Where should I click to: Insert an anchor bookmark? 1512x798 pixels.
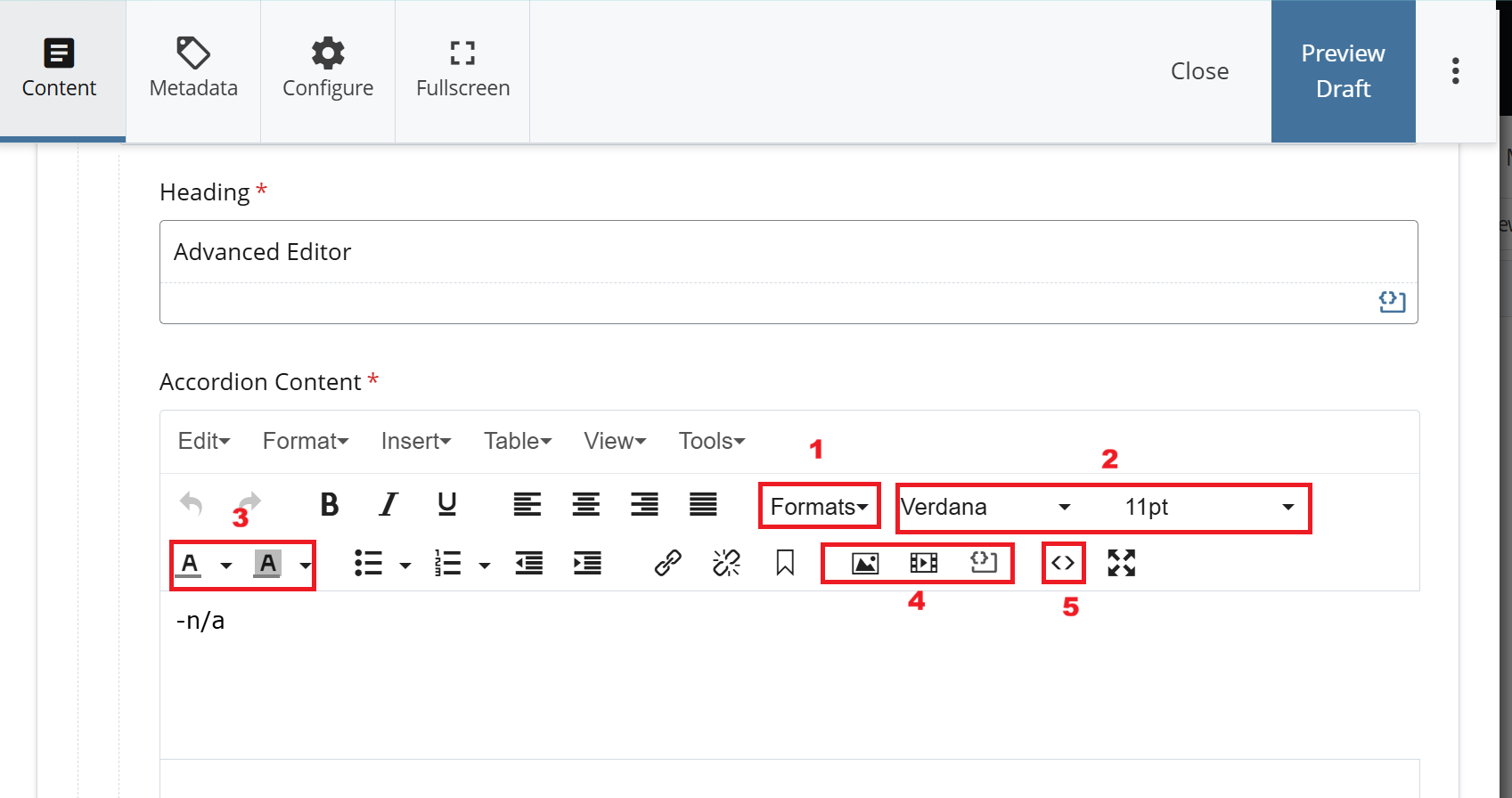click(x=785, y=563)
